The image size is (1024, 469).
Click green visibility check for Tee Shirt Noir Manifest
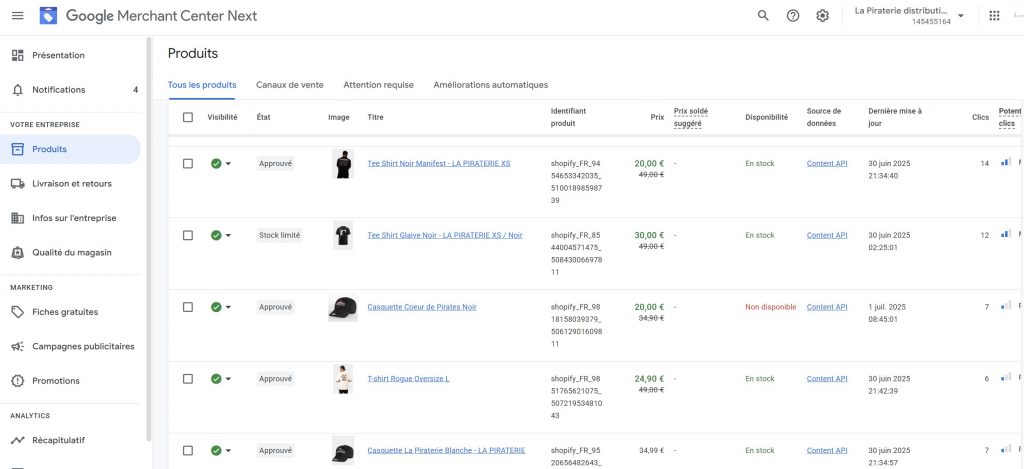(x=216, y=163)
